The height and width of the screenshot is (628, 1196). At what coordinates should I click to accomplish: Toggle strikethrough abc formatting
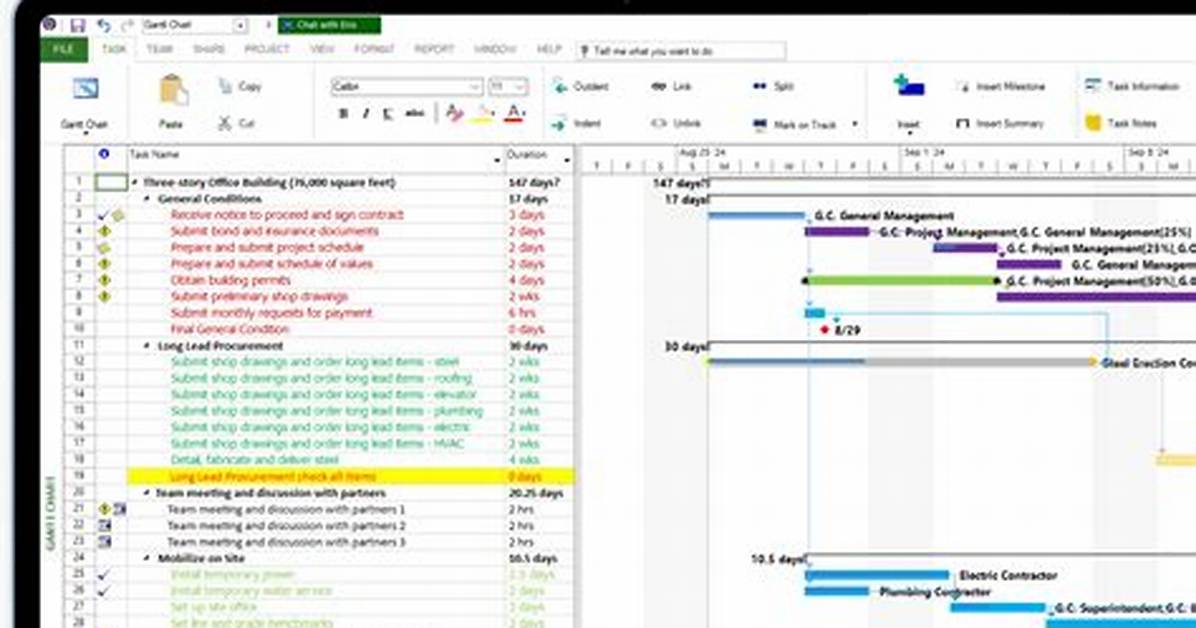click(414, 114)
